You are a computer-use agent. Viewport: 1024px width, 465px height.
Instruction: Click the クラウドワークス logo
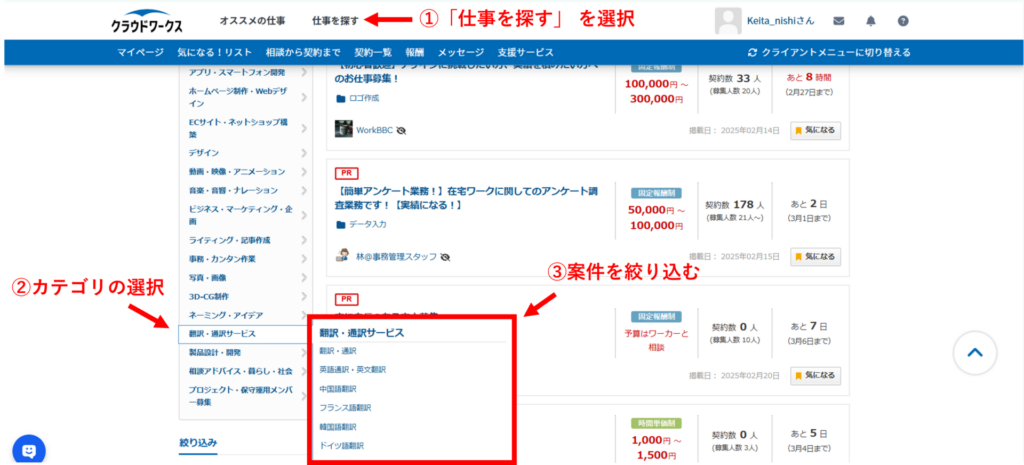[146, 21]
